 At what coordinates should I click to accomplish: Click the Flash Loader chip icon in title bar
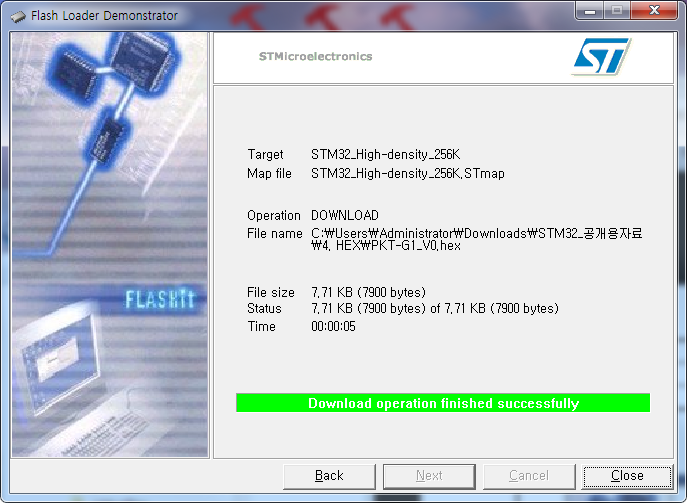pos(18,17)
